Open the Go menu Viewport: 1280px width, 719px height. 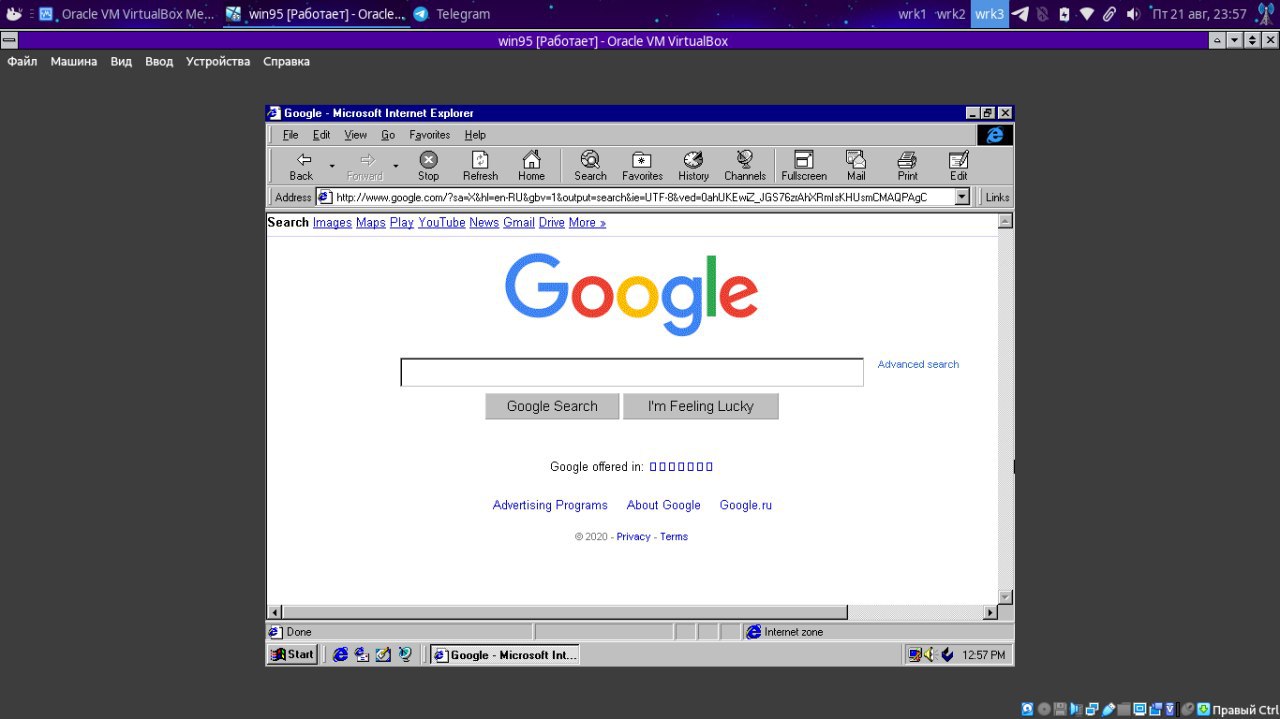(388, 135)
